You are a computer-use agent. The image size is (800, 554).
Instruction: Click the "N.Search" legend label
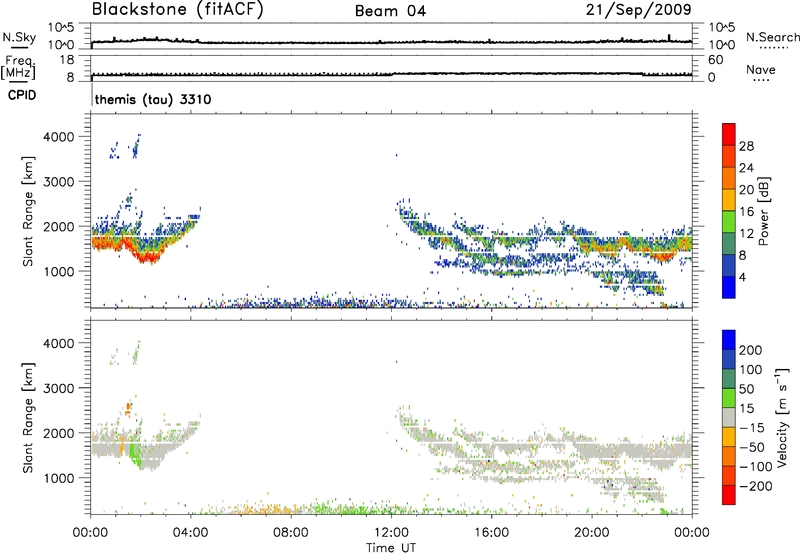click(x=772, y=37)
